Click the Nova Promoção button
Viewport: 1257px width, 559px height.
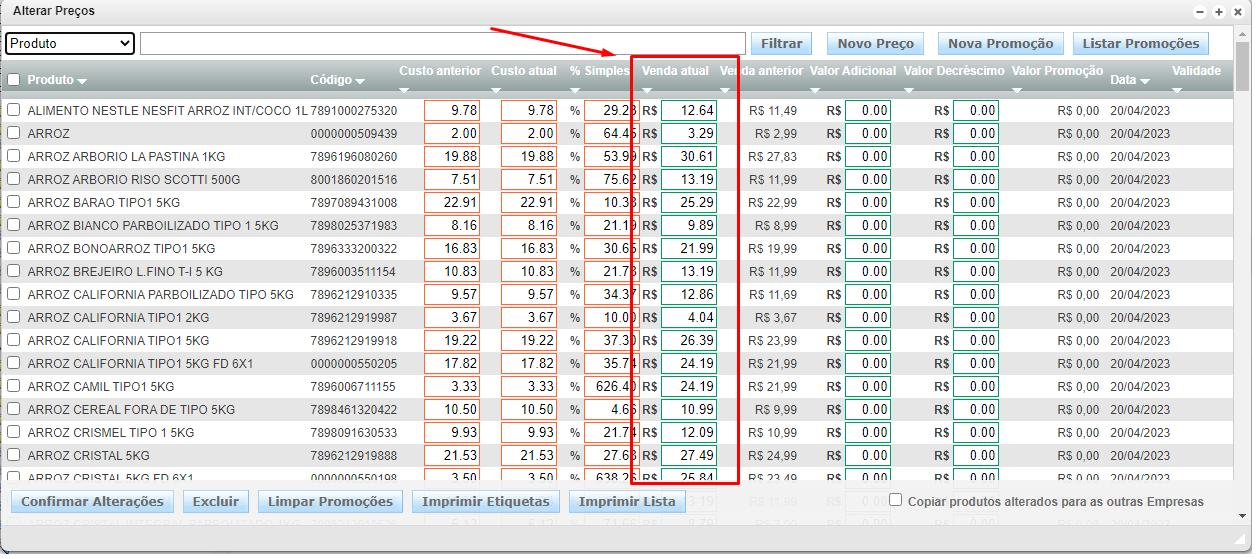click(x=1000, y=43)
